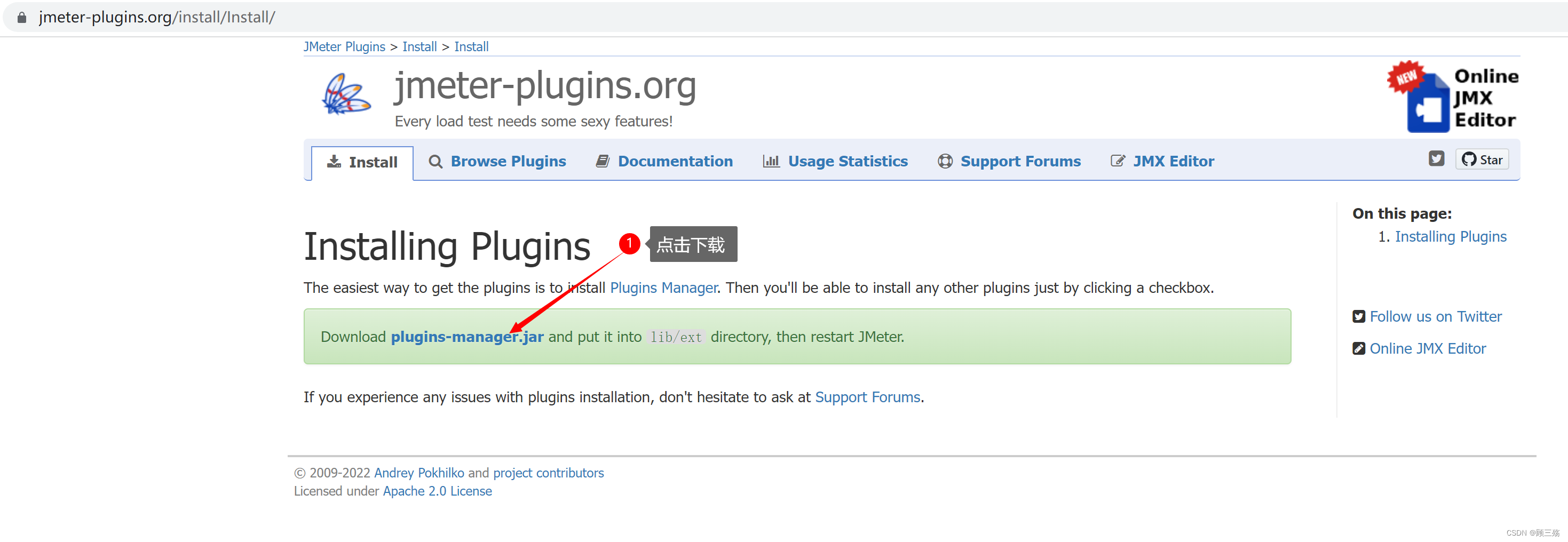
Task: Switch to the Browse Plugins tab
Action: coord(509,161)
